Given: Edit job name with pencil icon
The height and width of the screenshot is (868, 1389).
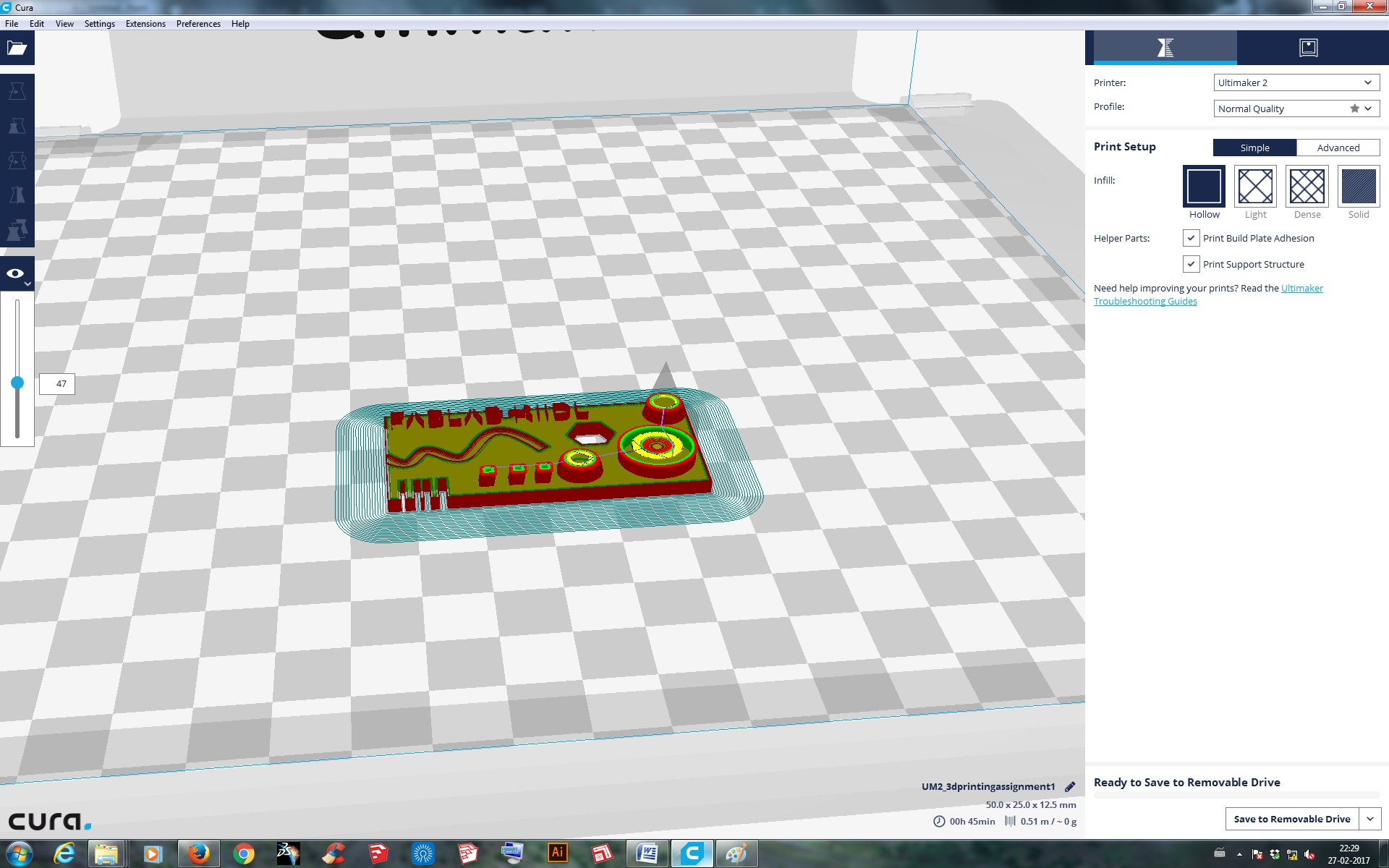Looking at the screenshot, I should click(1070, 787).
